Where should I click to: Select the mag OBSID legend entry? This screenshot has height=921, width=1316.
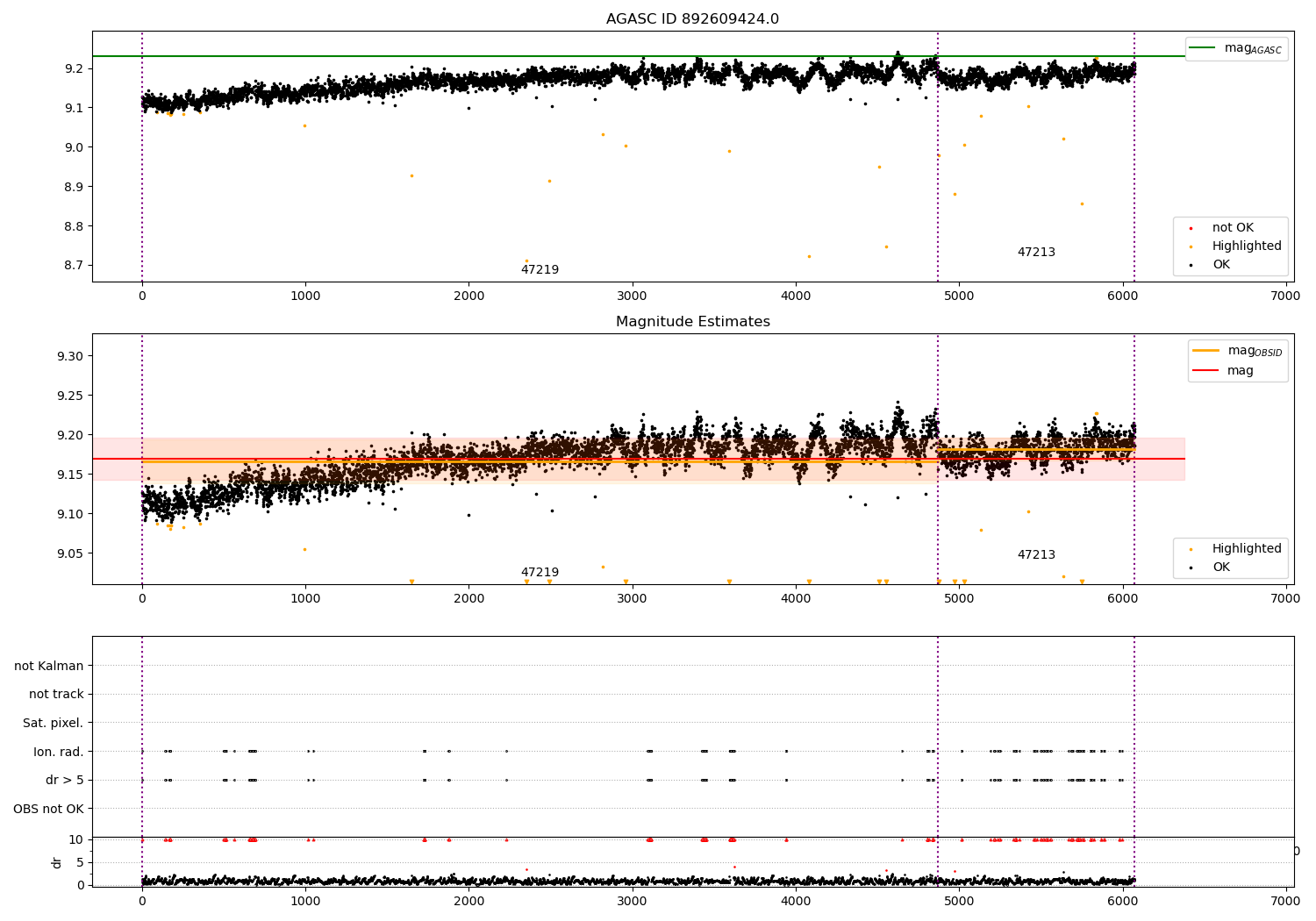1238,351
